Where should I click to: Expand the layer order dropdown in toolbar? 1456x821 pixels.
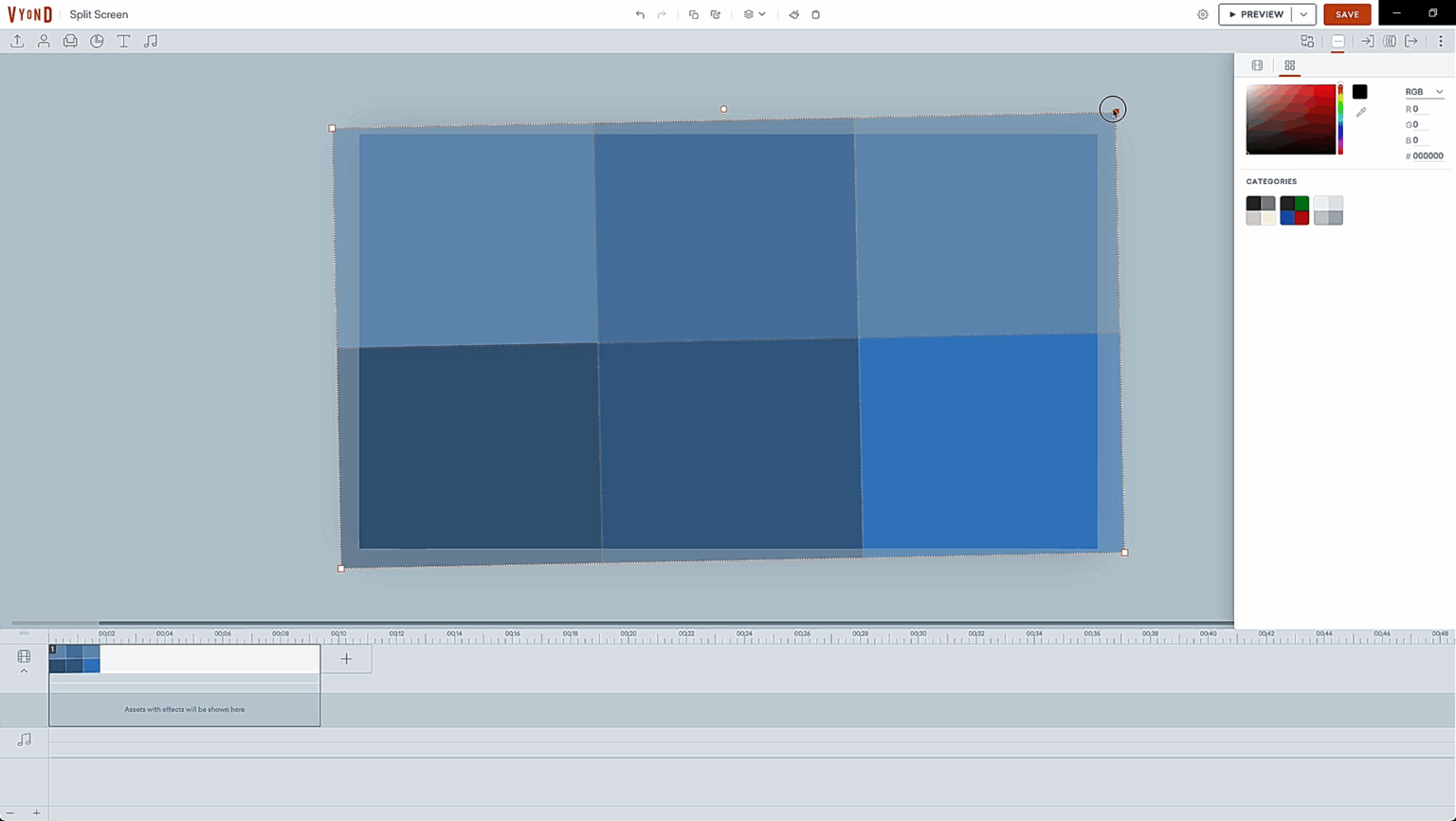tap(754, 14)
